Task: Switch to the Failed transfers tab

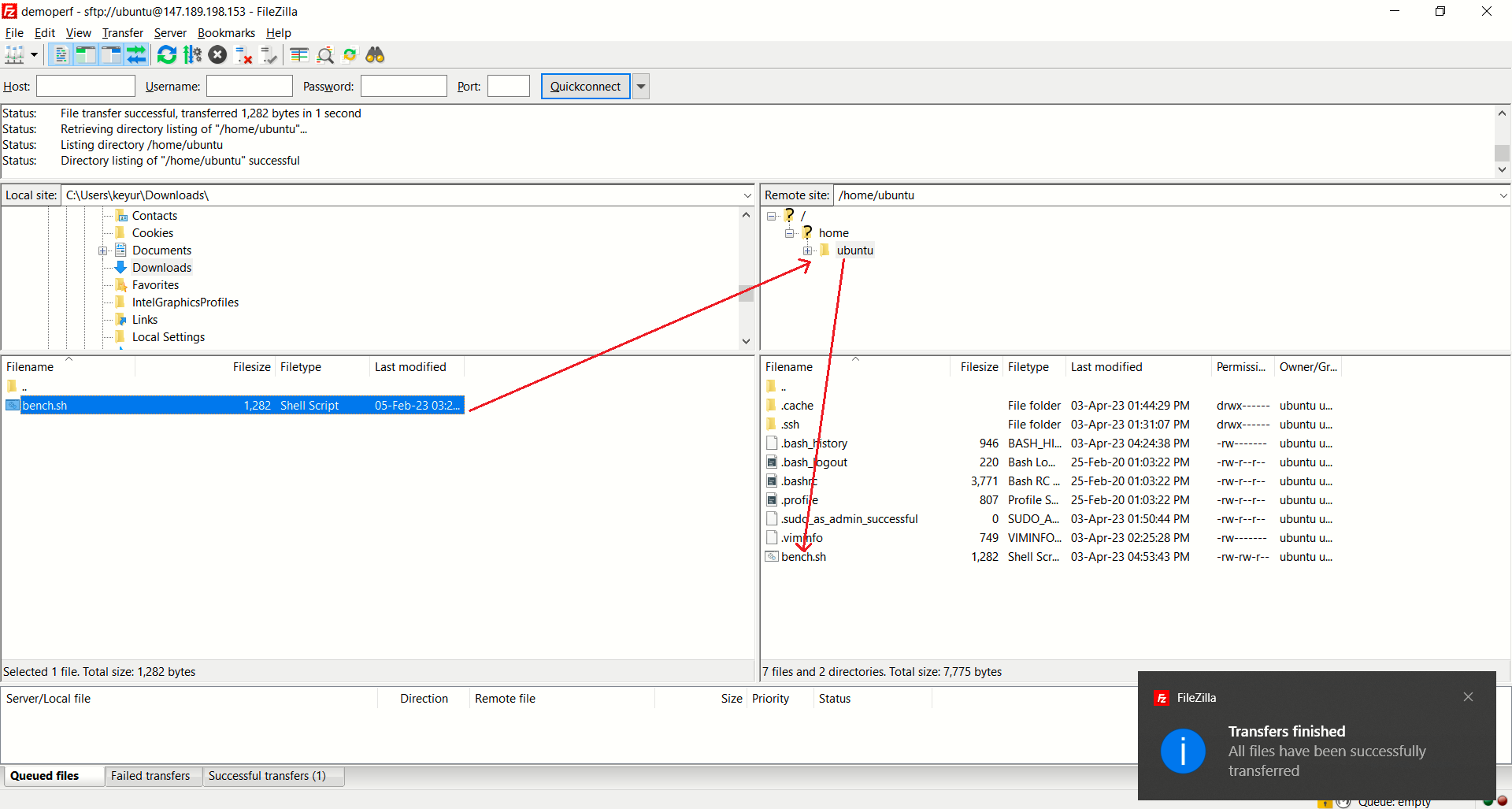Action: pos(153,776)
